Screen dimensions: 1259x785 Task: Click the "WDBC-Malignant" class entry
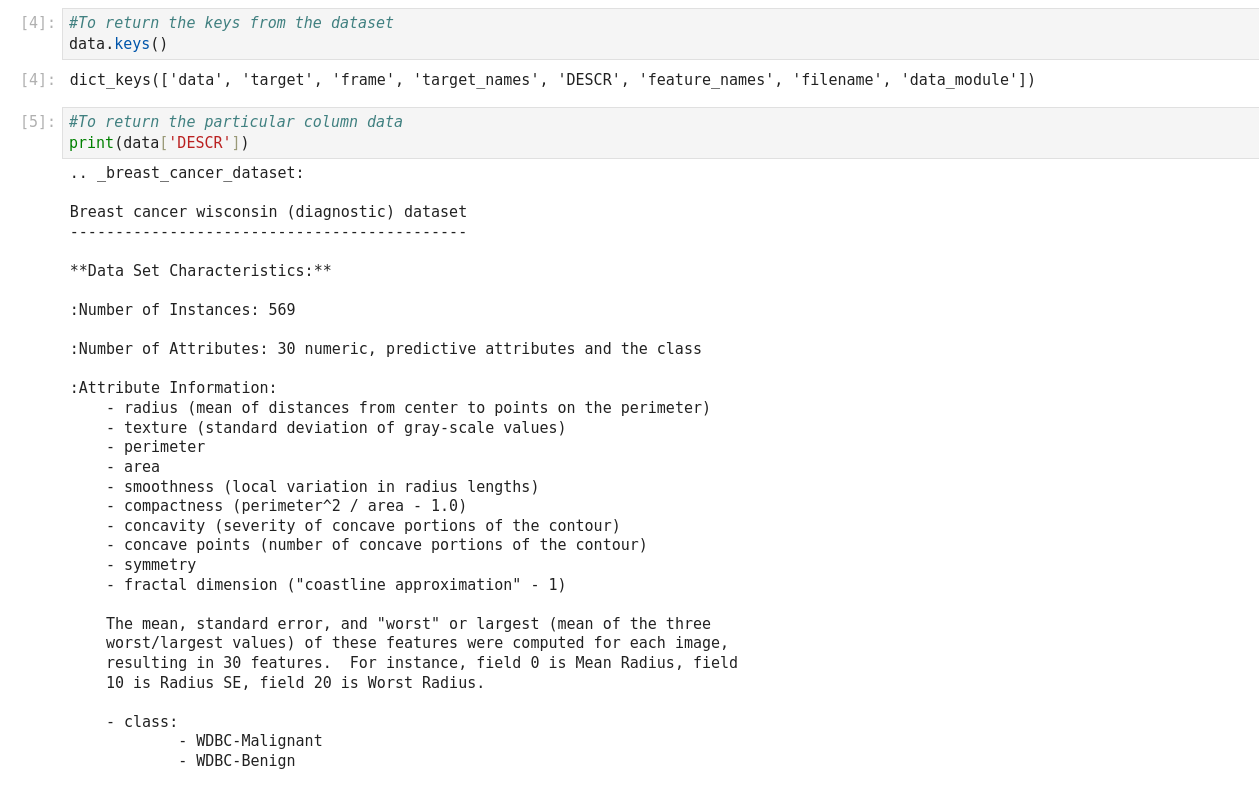(x=258, y=741)
